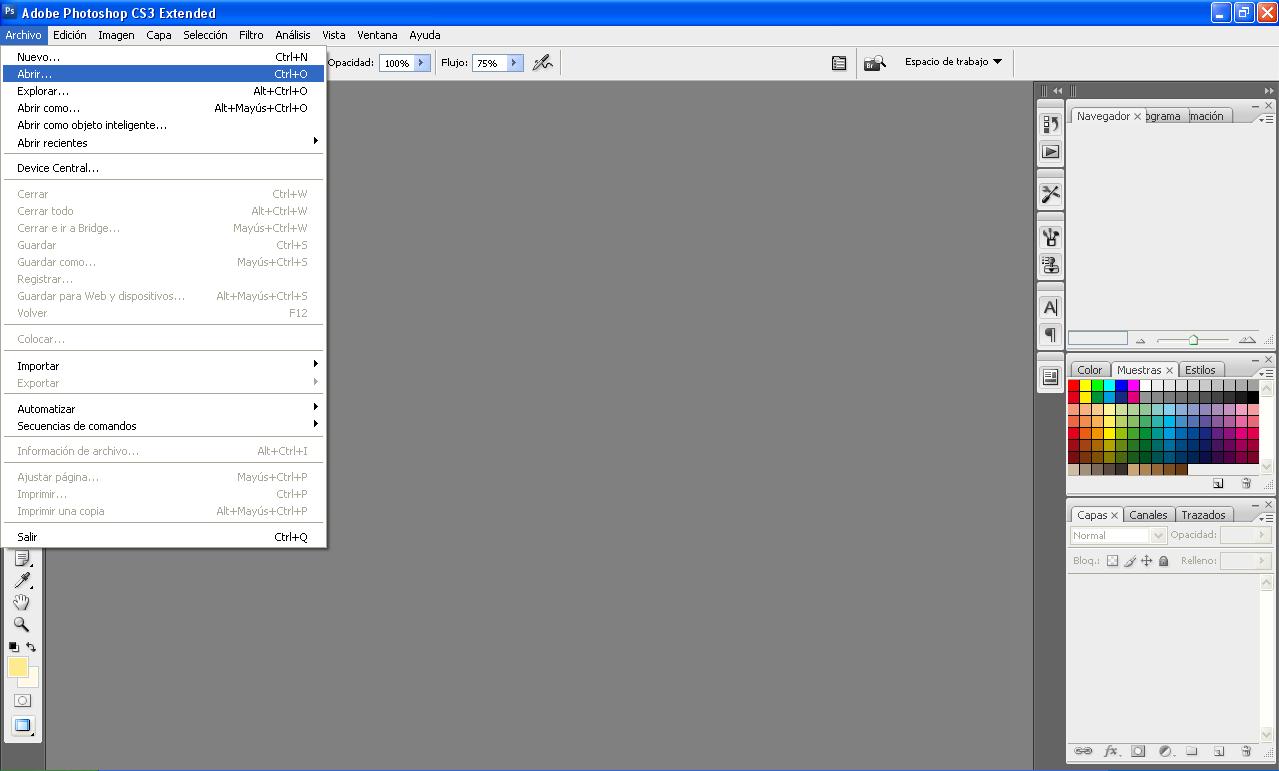
Task: Open the Flujo slider arrow in options bar
Action: 515,63
